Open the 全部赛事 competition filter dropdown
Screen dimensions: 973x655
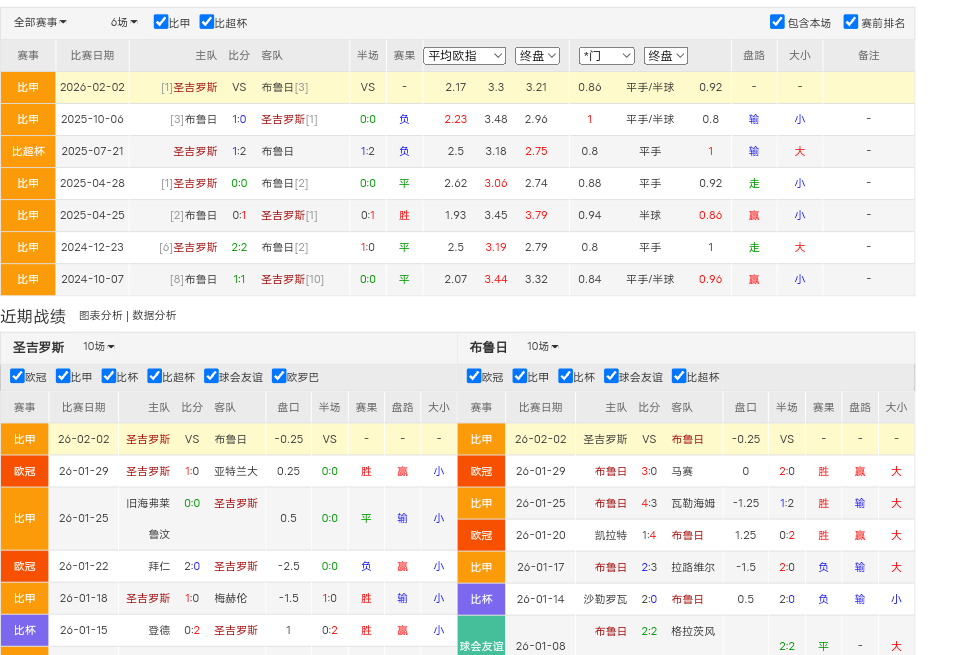[41, 22]
